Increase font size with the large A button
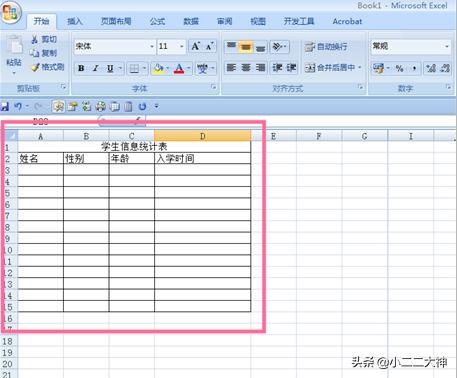 (196, 46)
